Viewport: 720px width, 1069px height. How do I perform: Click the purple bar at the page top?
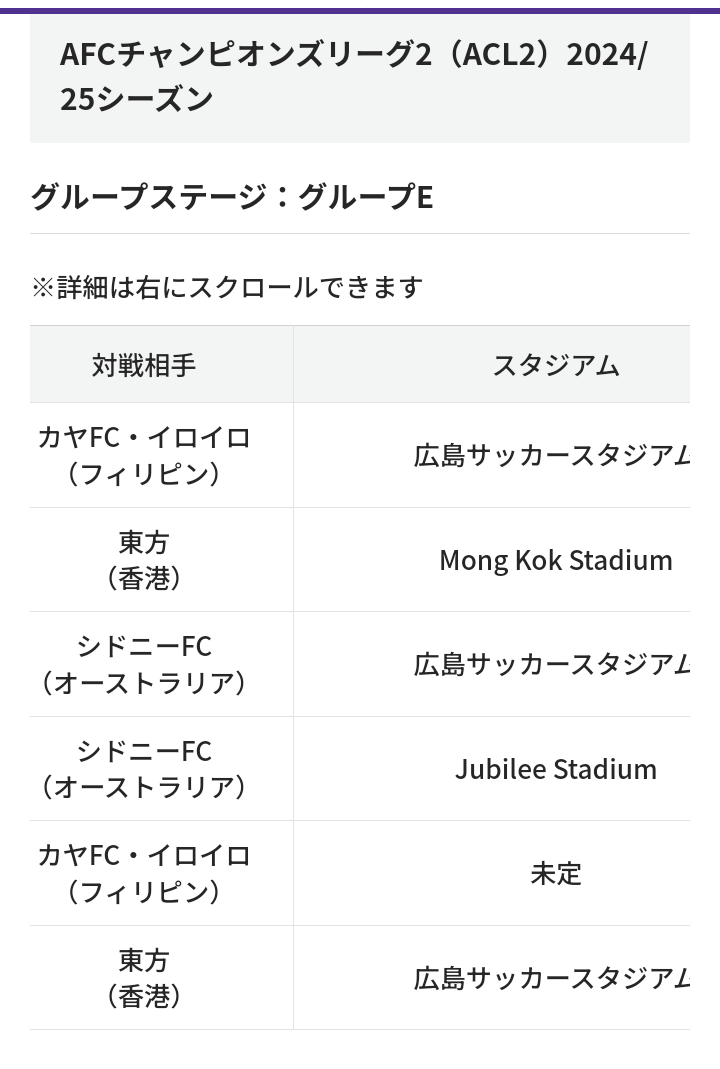360,10
